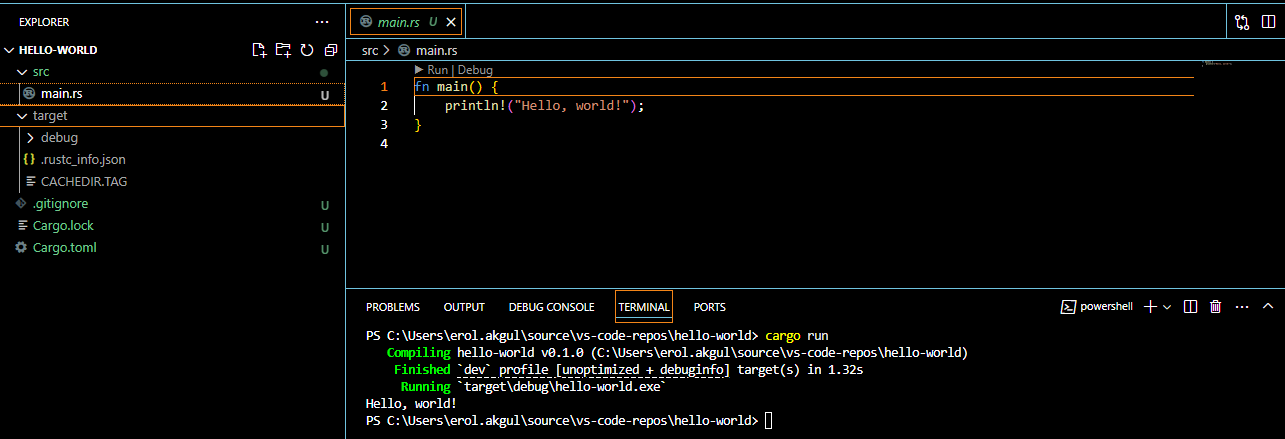The image size is (1285, 439).
Task: Refresh the Explorer file tree
Action: pos(307,50)
